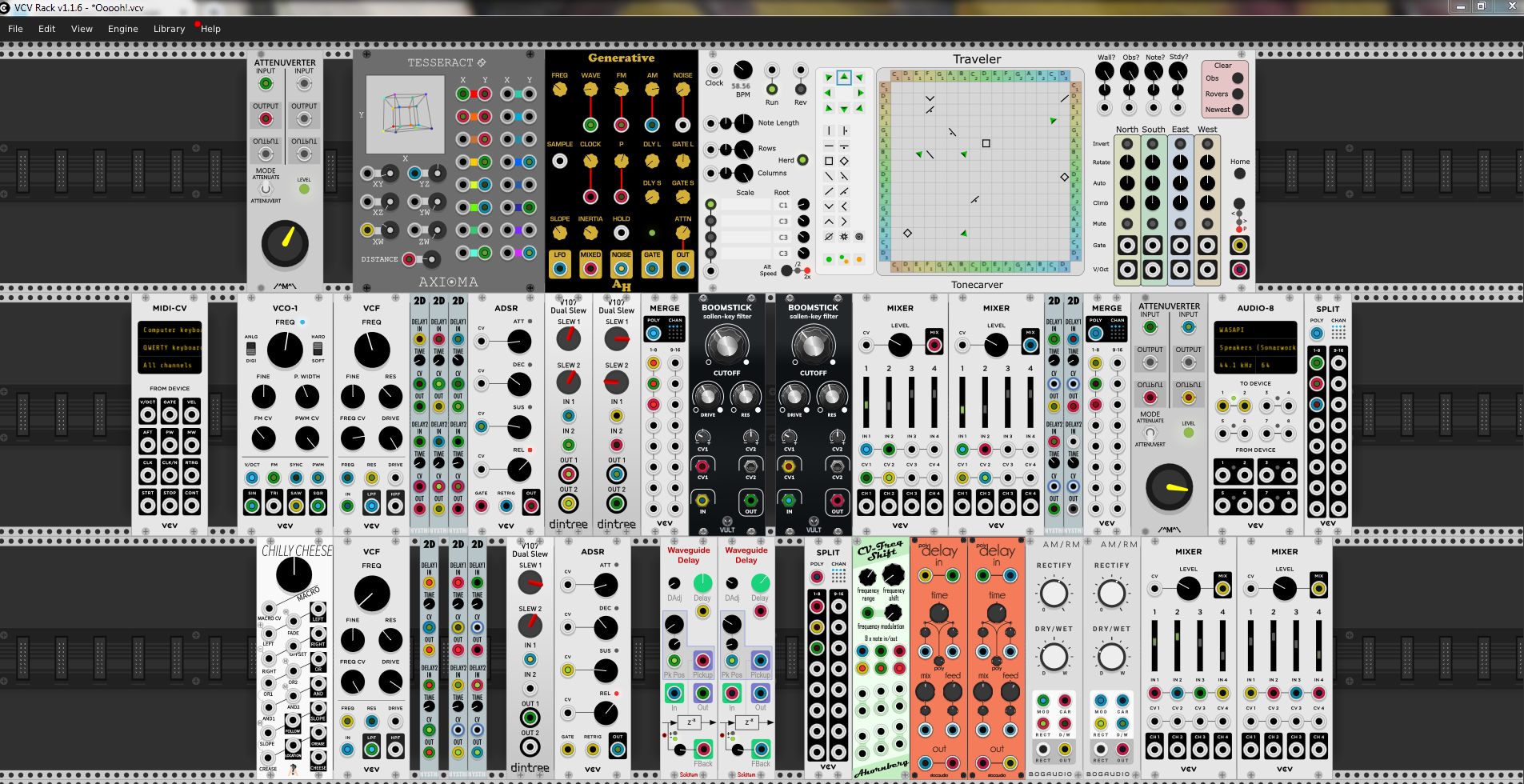Screen dimensions: 1524x784
Task: Pick the square obstacle tool in Traveler palette
Action: [829, 161]
